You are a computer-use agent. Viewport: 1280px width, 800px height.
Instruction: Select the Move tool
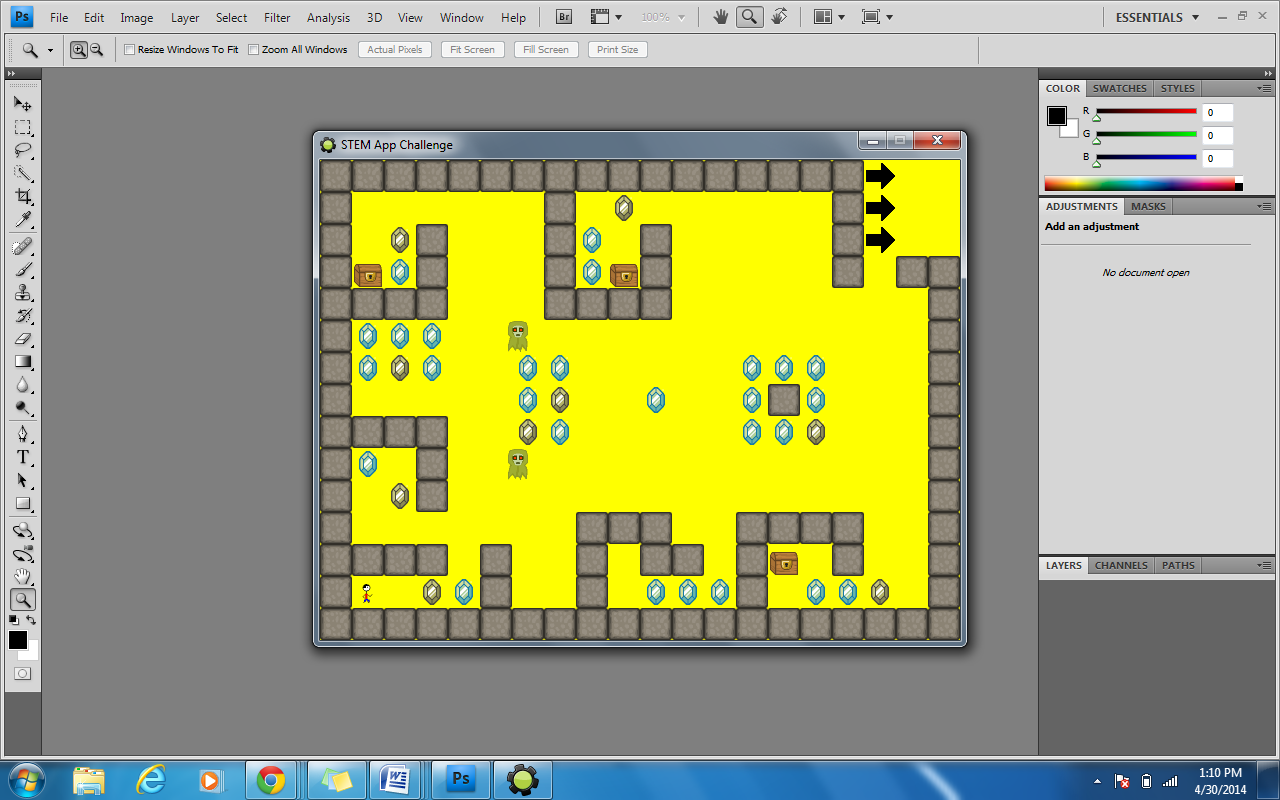[x=24, y=102]
